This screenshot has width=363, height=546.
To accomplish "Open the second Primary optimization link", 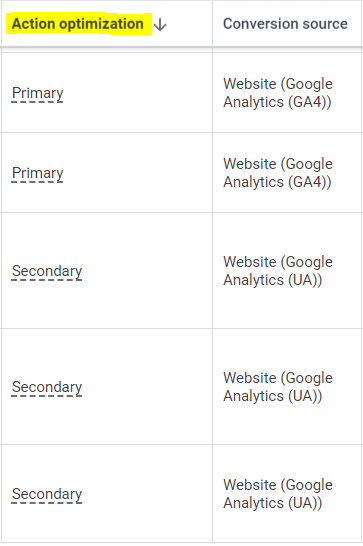I will tap(38, 173).
